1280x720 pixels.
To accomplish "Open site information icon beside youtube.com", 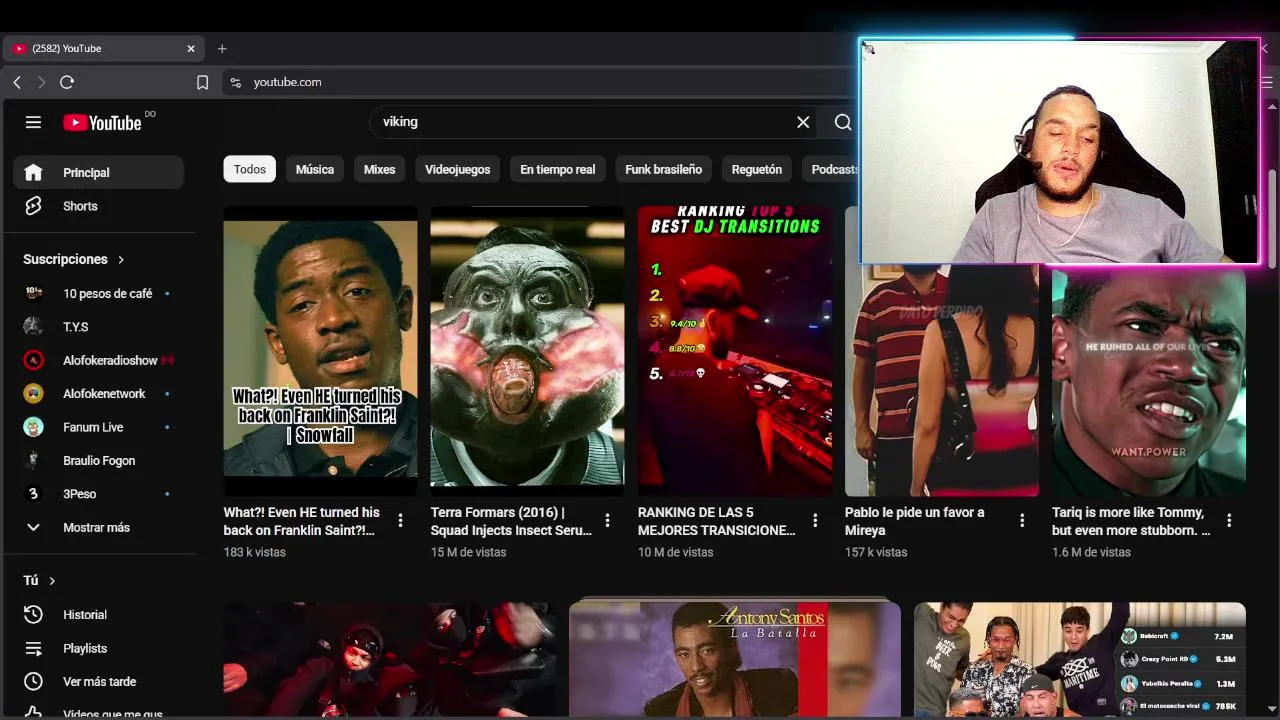I will point(236,82).
